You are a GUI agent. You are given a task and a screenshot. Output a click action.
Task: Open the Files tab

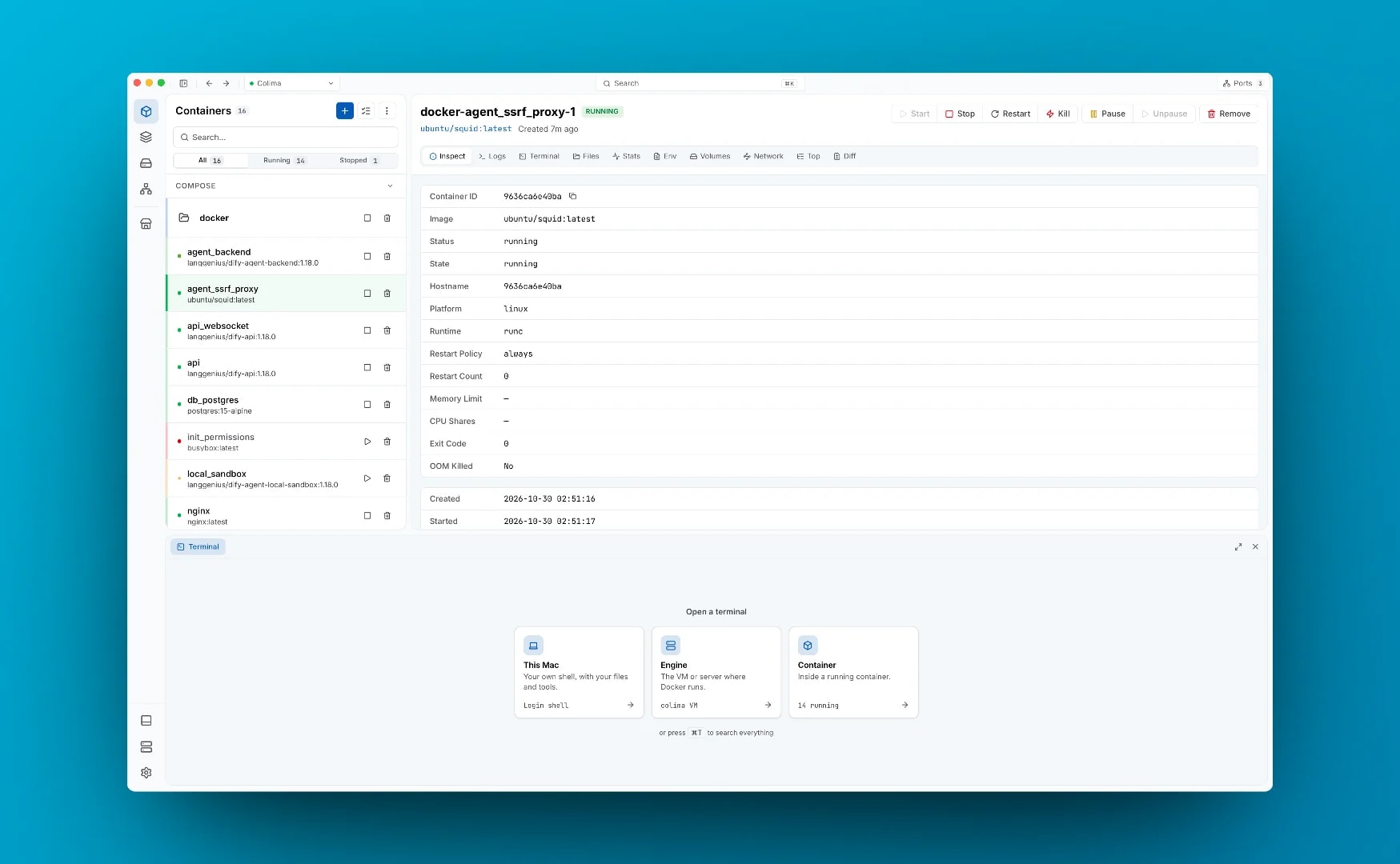click(586, 157)
